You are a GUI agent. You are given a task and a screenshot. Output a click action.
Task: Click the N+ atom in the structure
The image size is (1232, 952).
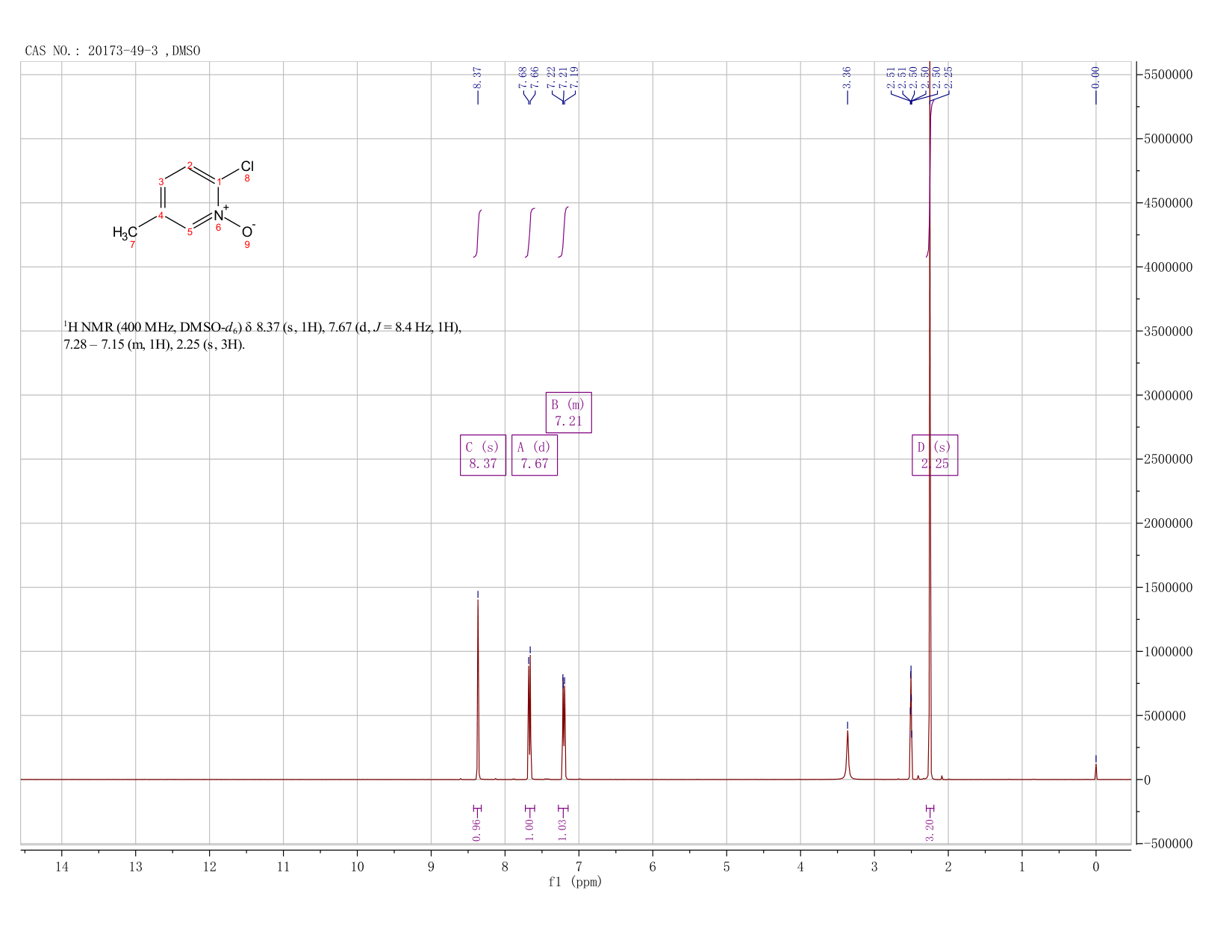220,214
